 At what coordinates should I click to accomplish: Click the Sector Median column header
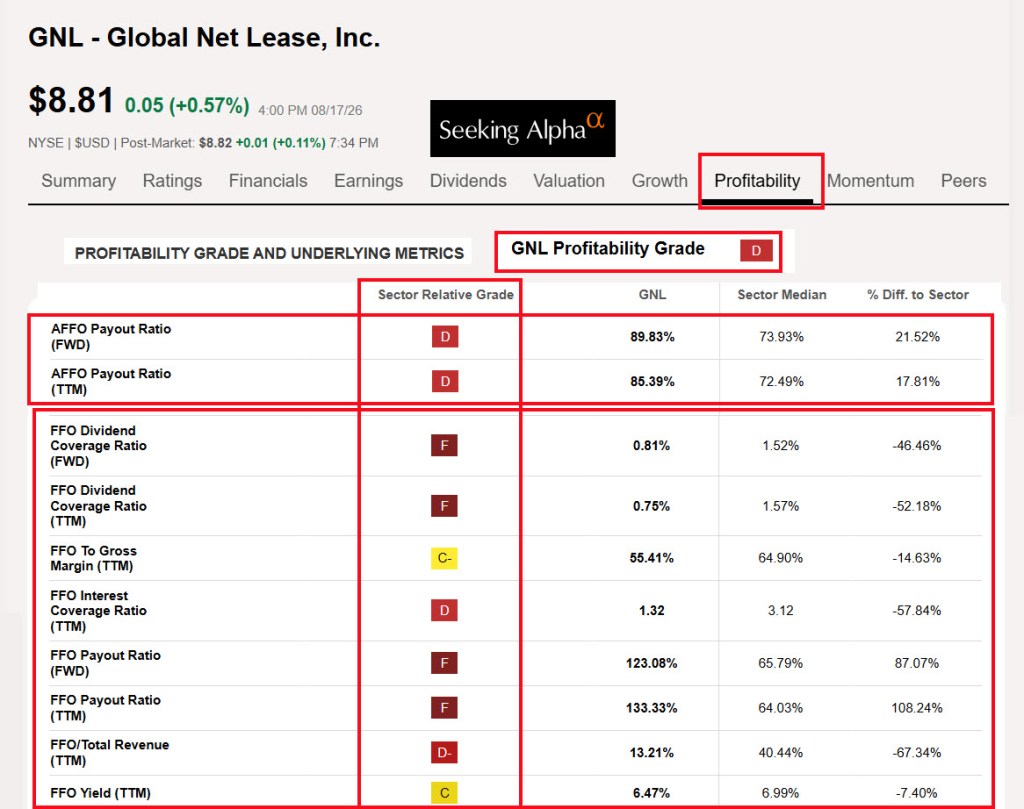(x=782, y=294)
